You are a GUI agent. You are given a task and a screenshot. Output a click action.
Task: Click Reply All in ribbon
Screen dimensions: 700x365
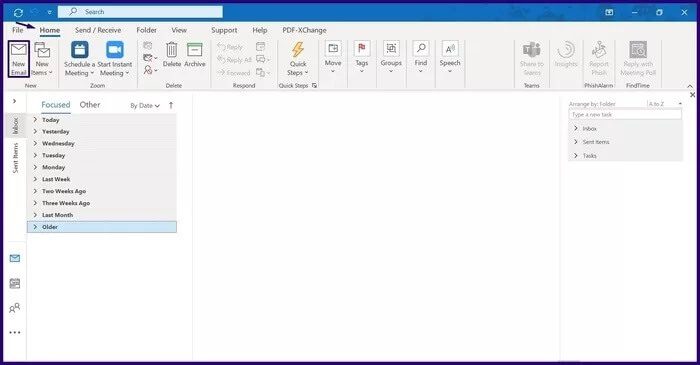[234, 60]
